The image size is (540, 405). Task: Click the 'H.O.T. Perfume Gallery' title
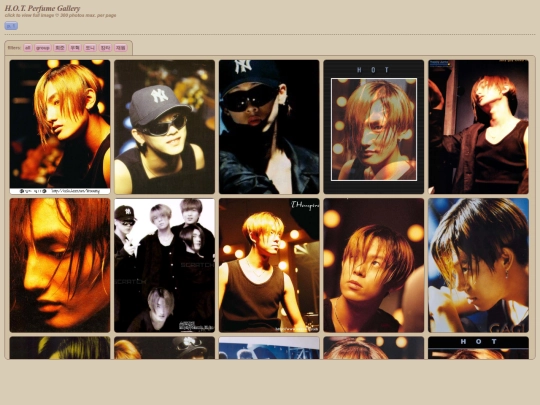point(42,8)
